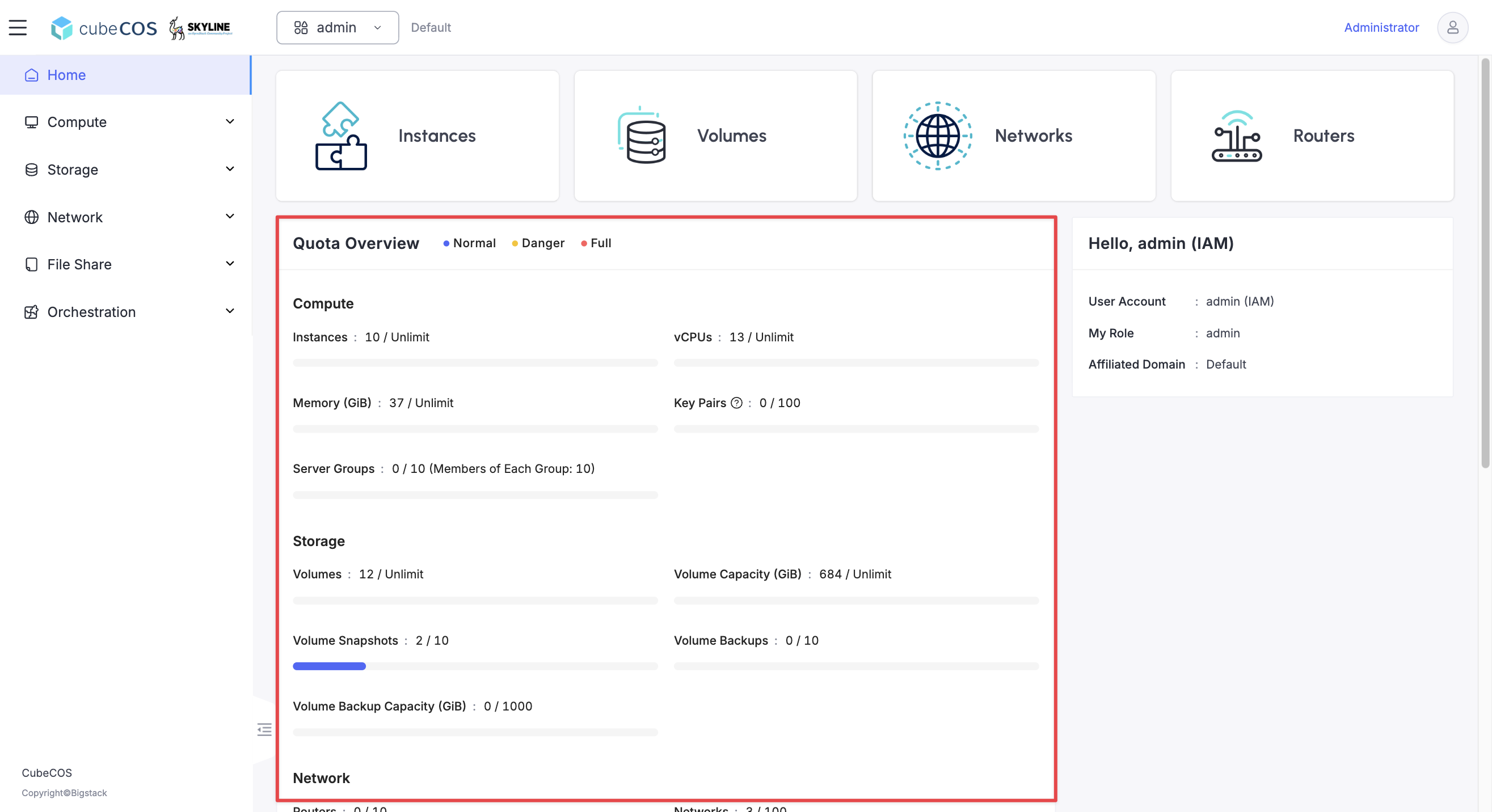Click the Compute monitor icon

click(31, 122)
